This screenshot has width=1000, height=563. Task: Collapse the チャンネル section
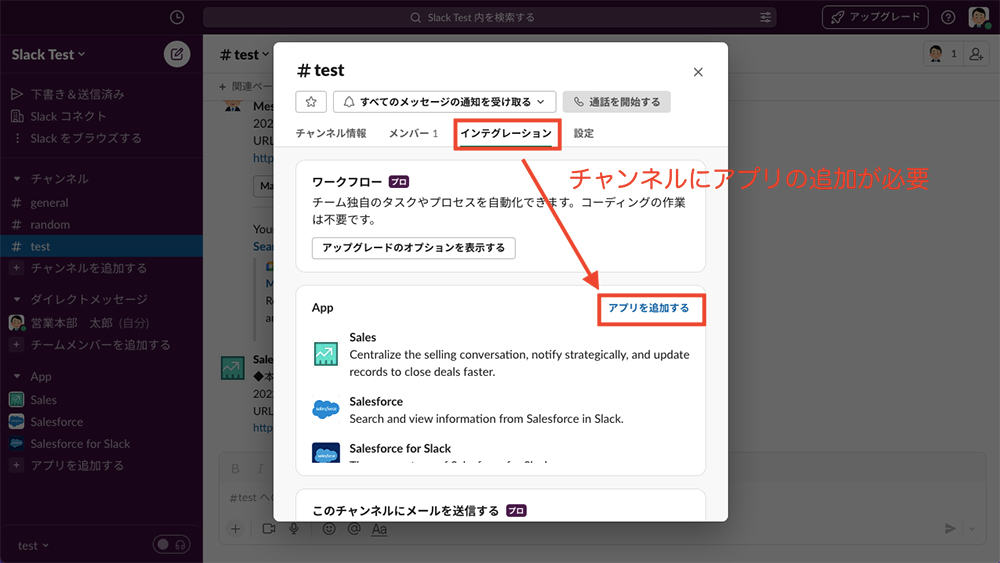[17, 179]
